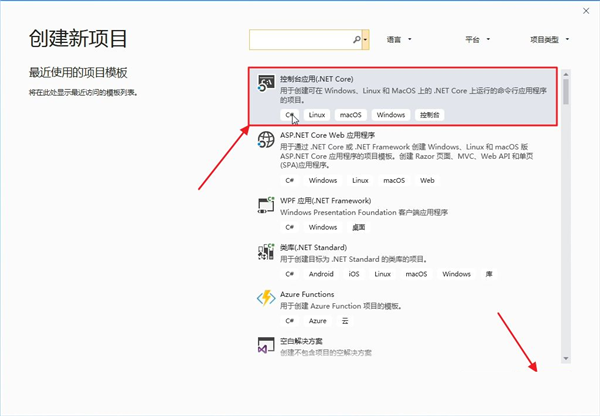
Task: Select the 空白解决方案 template title
Action: (301, 341)
